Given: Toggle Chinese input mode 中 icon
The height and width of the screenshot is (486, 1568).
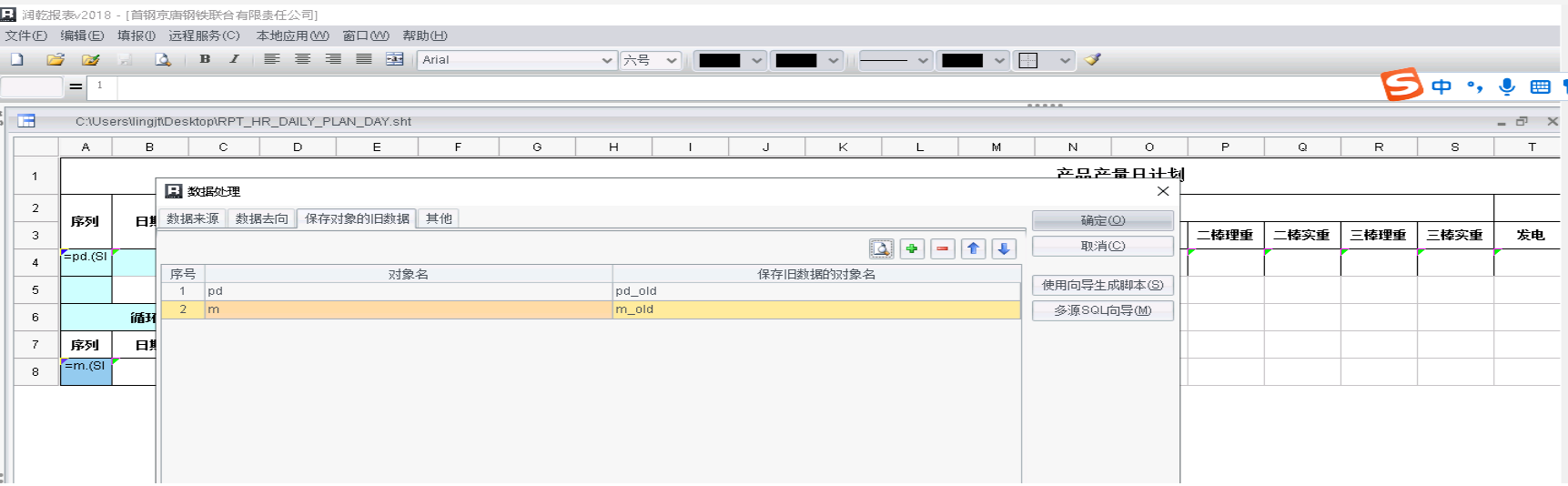Looking at the screenshot, I should pyautogui.click(x=1442, y=86).
